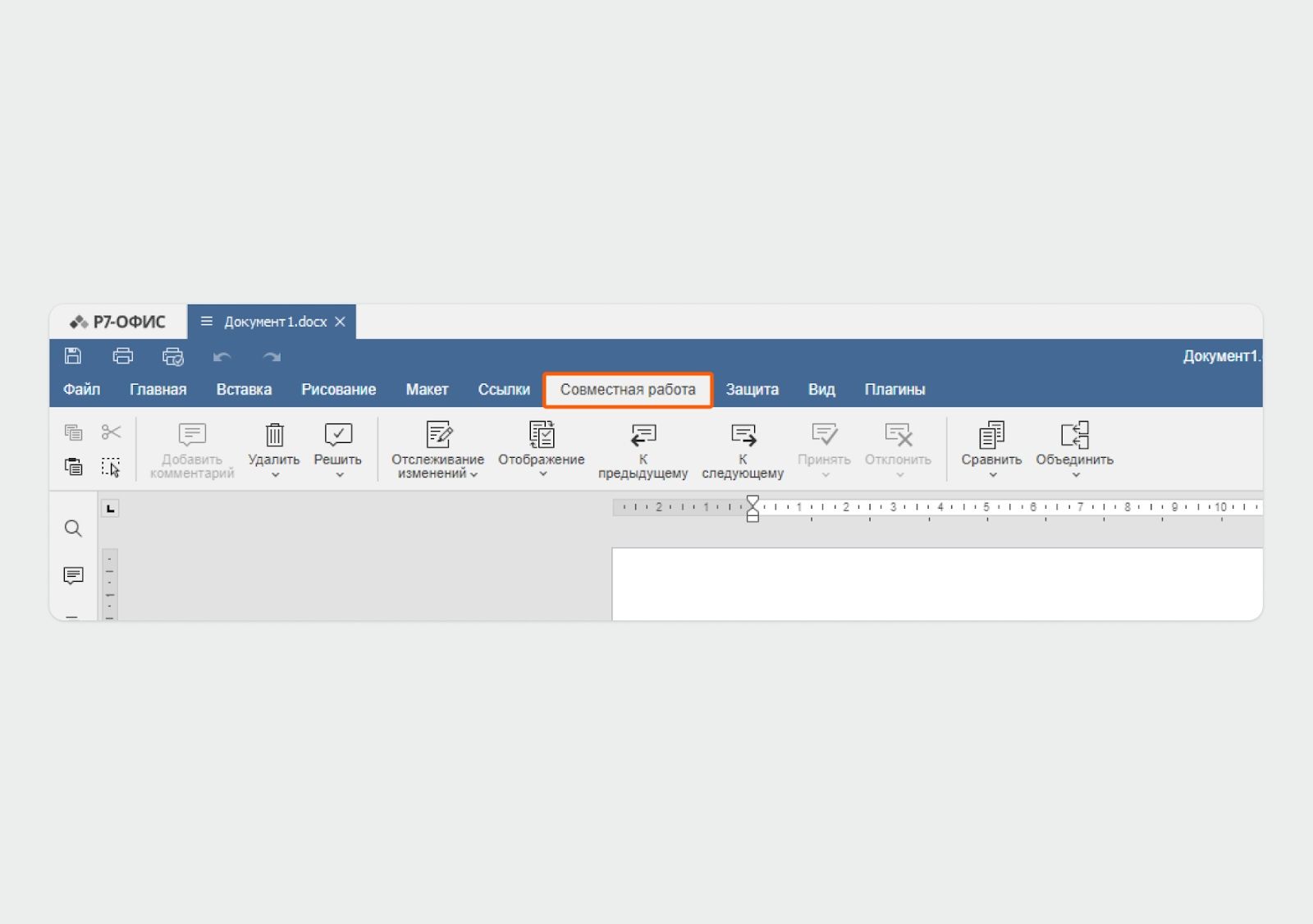Click the Copy icon in the ribbon
The width and height of the screenshot is (1313, 924).
tap(74, 432)
